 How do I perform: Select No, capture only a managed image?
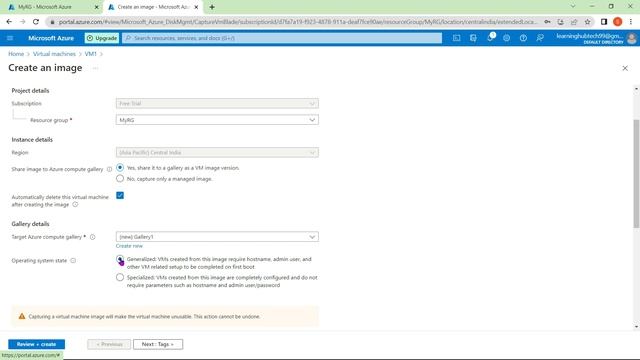click(120, 178)
